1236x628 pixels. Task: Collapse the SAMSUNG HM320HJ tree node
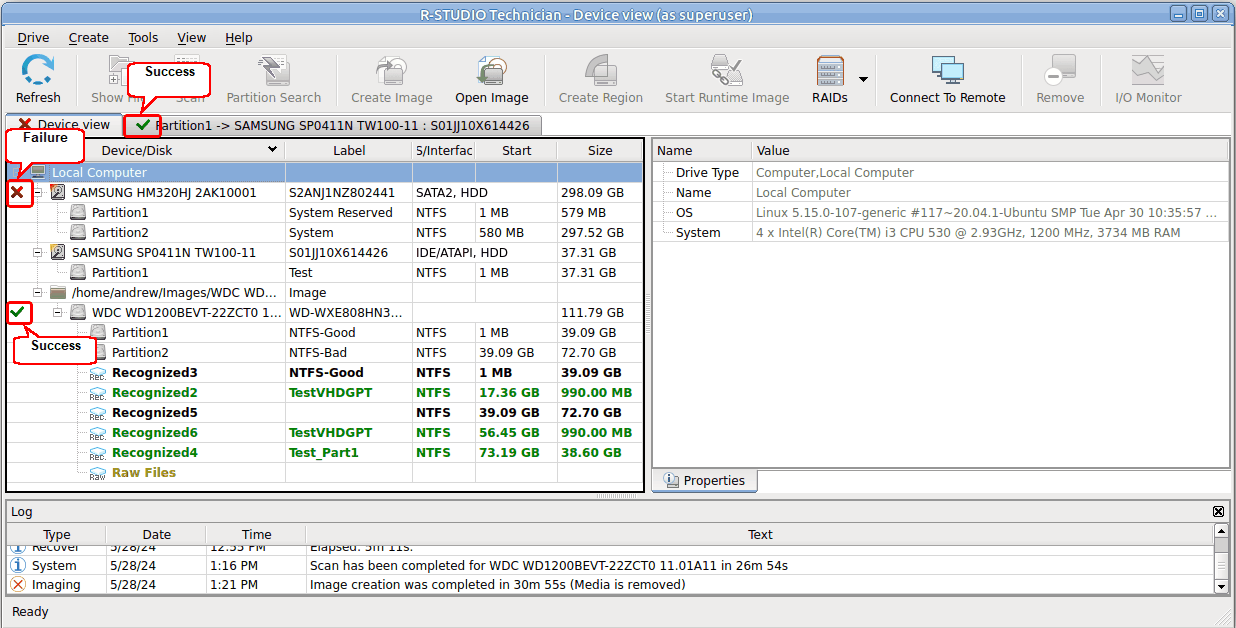[38, 193]
